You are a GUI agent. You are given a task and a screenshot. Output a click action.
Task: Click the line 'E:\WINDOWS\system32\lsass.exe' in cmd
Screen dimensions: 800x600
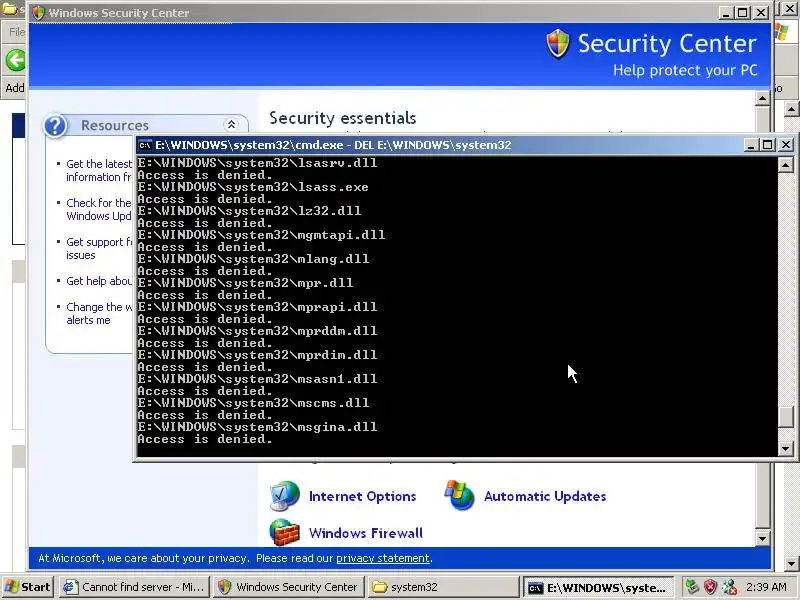tap(253, 187)
